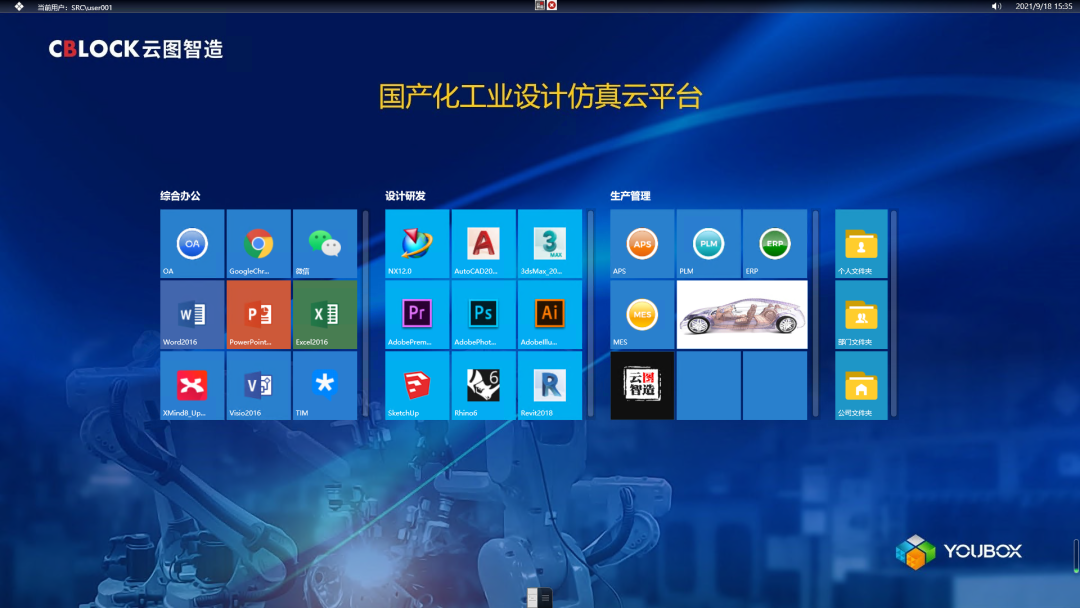Open the AutoCAD tile

[484, 244]
